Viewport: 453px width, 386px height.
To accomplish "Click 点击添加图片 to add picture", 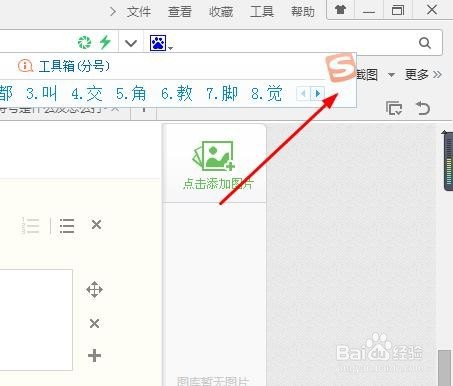I will click(x=217, y=166).
